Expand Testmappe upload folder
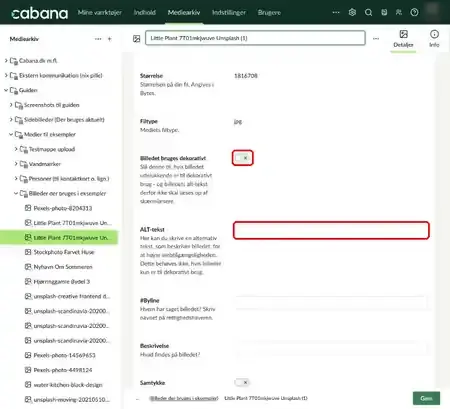 pyautogui.click(x=16, y=149)
